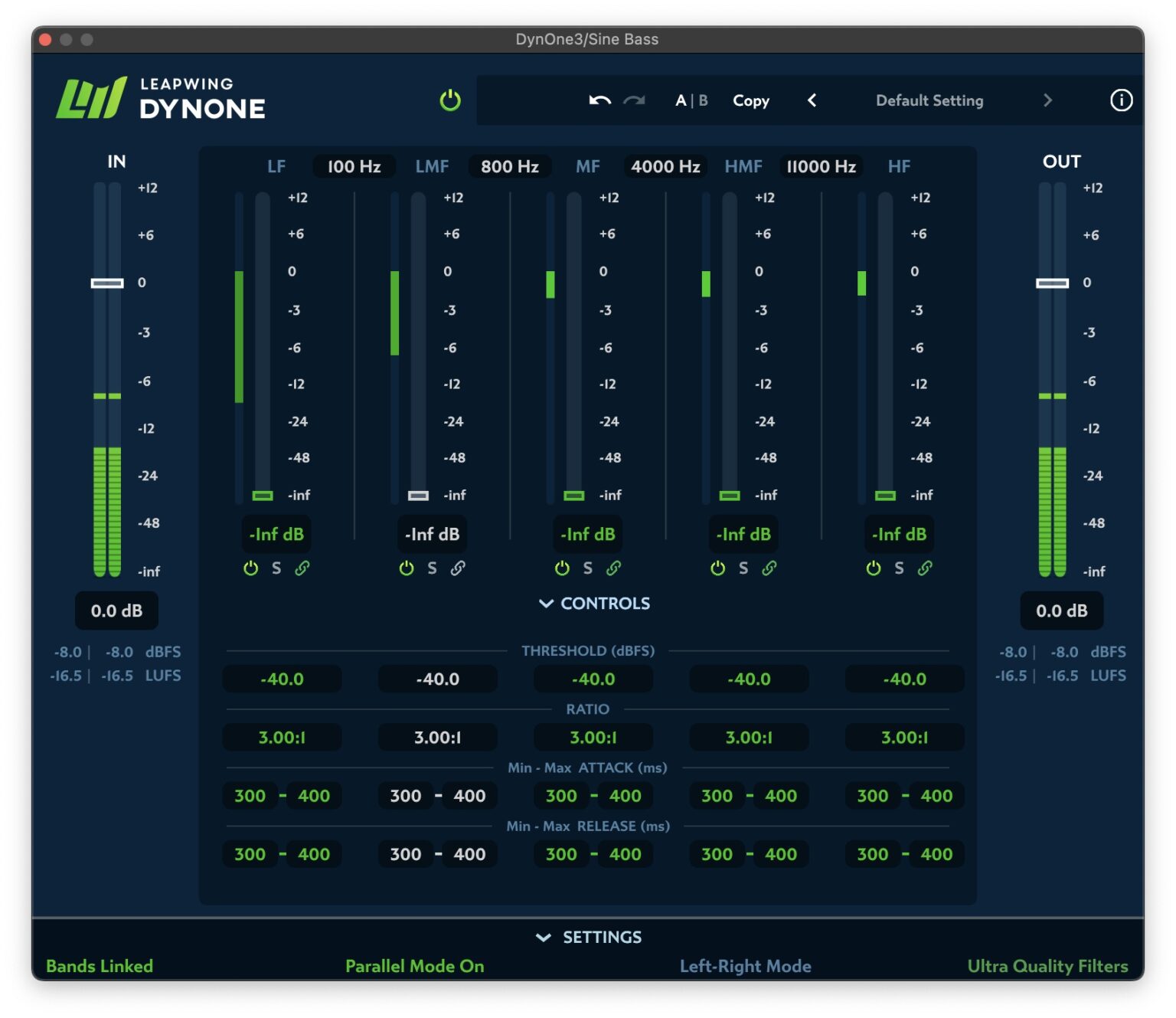Screen dimensions: 1176x1018
Task: Solo the HMF band
Action: click(x=743, y=568)
